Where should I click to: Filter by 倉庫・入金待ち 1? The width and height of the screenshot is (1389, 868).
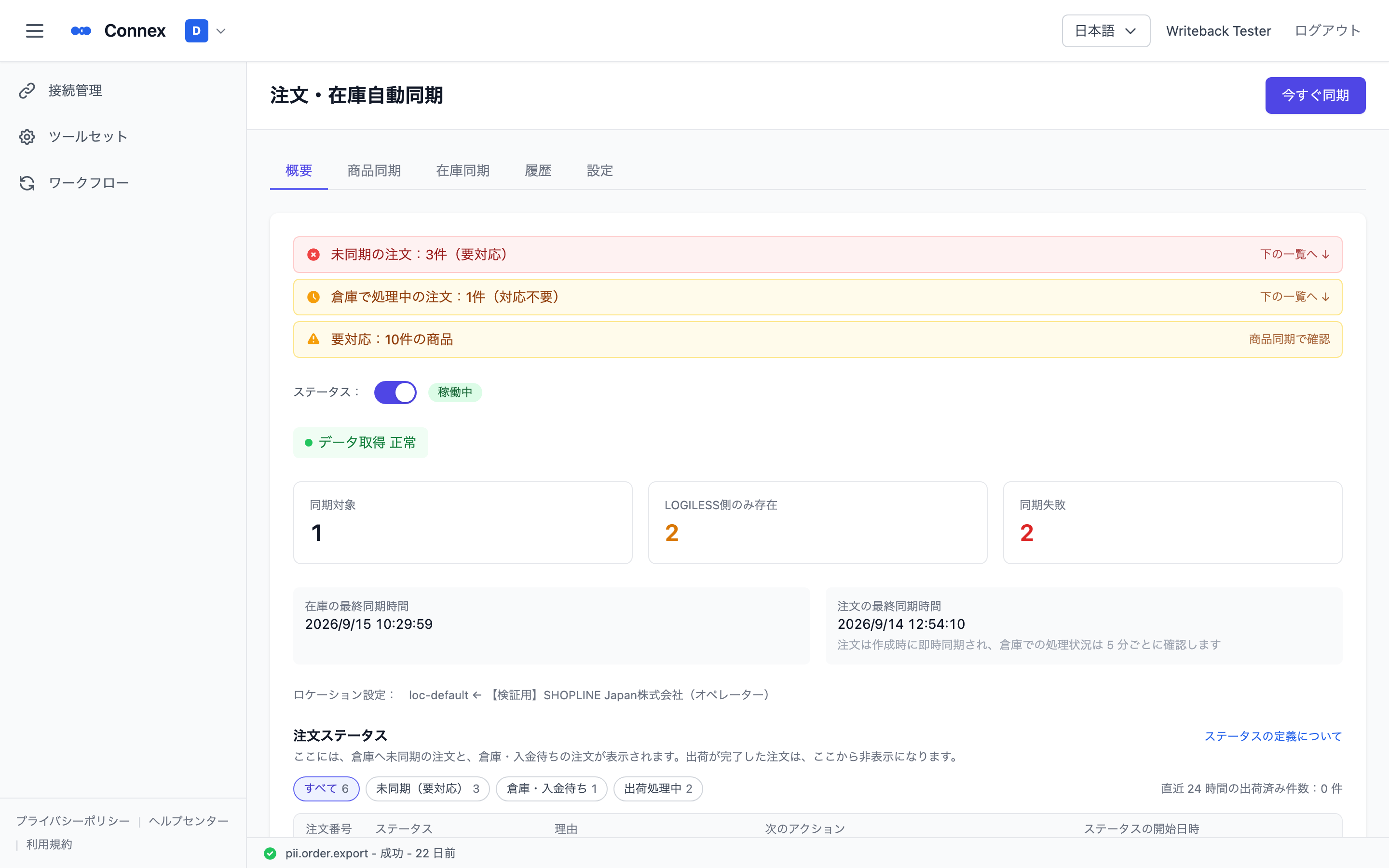tap(551, 789)
